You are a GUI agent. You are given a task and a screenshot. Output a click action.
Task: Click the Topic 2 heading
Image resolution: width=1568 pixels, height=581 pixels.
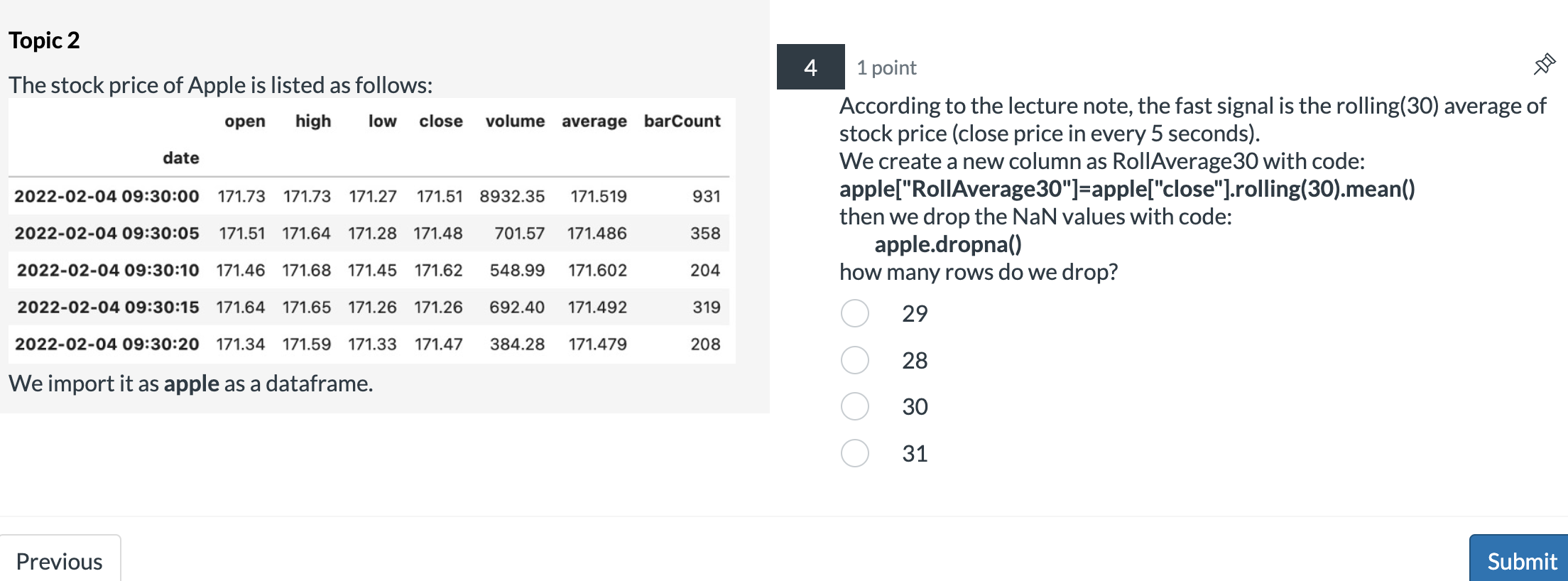[44, 40]
